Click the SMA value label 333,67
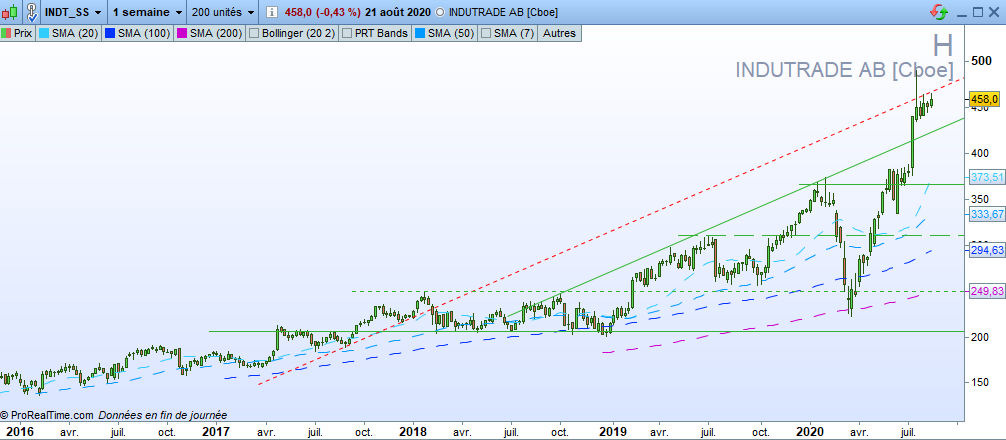 [987, 216]
